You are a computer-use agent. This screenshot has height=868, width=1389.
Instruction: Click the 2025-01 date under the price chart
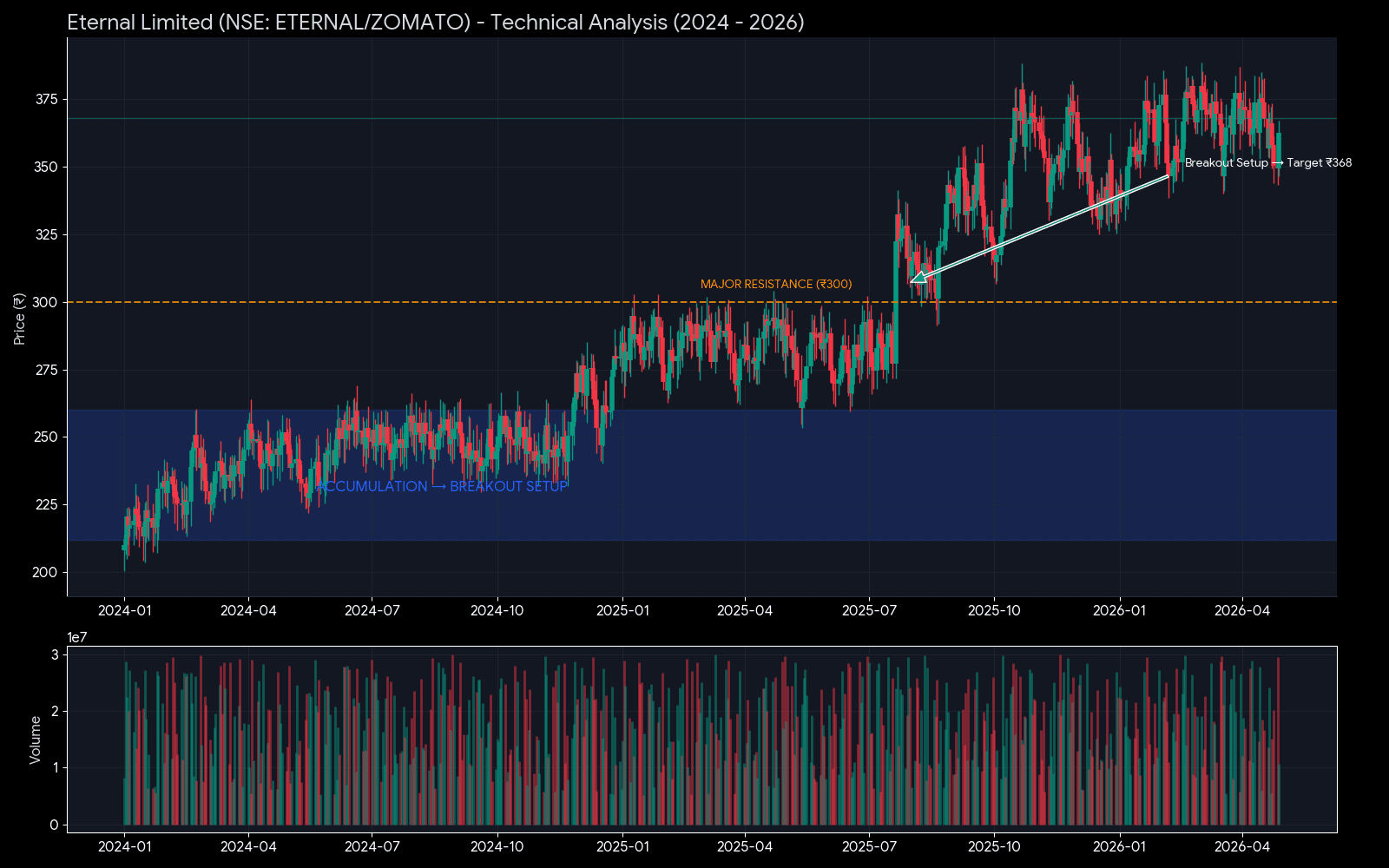point(622,611)
